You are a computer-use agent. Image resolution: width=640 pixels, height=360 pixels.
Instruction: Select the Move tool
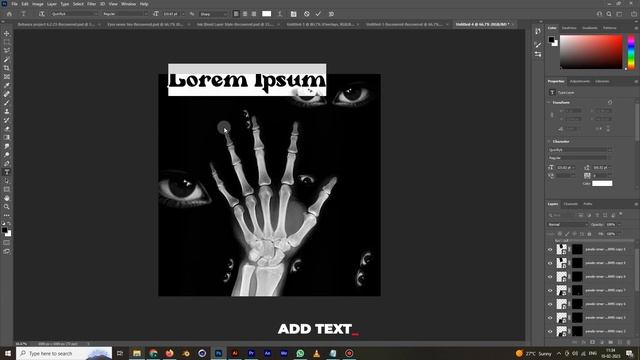coord(7,33)
